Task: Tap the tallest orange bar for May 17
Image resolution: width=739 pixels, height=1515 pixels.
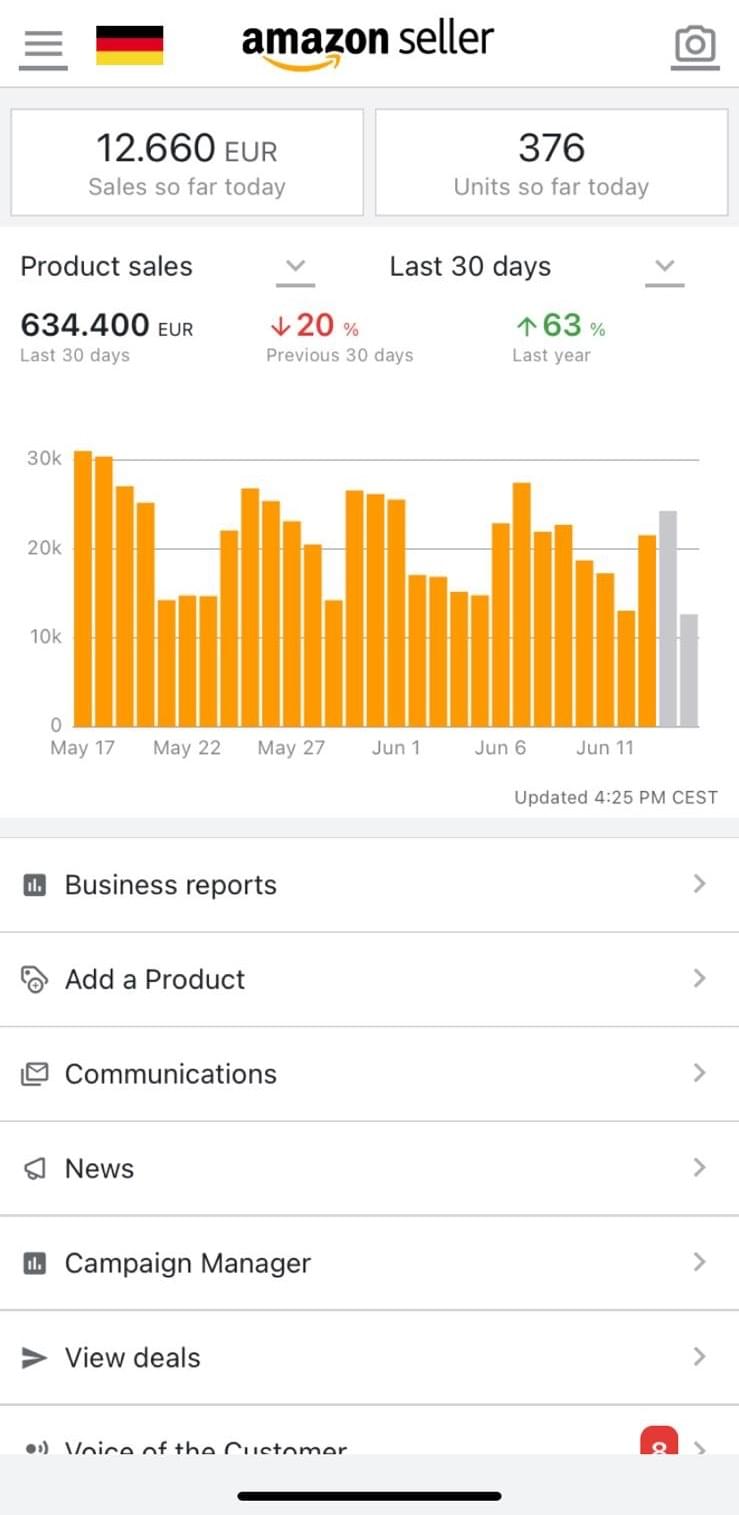Action: click(83, 588)
